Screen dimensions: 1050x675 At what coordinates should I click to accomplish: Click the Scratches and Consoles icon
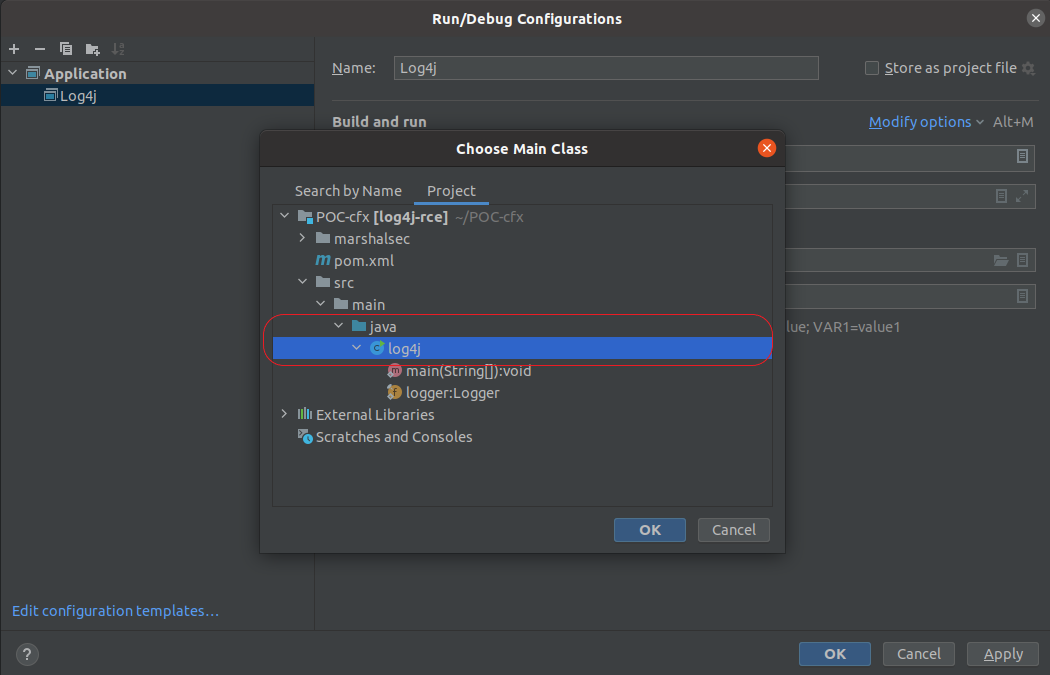305,437
